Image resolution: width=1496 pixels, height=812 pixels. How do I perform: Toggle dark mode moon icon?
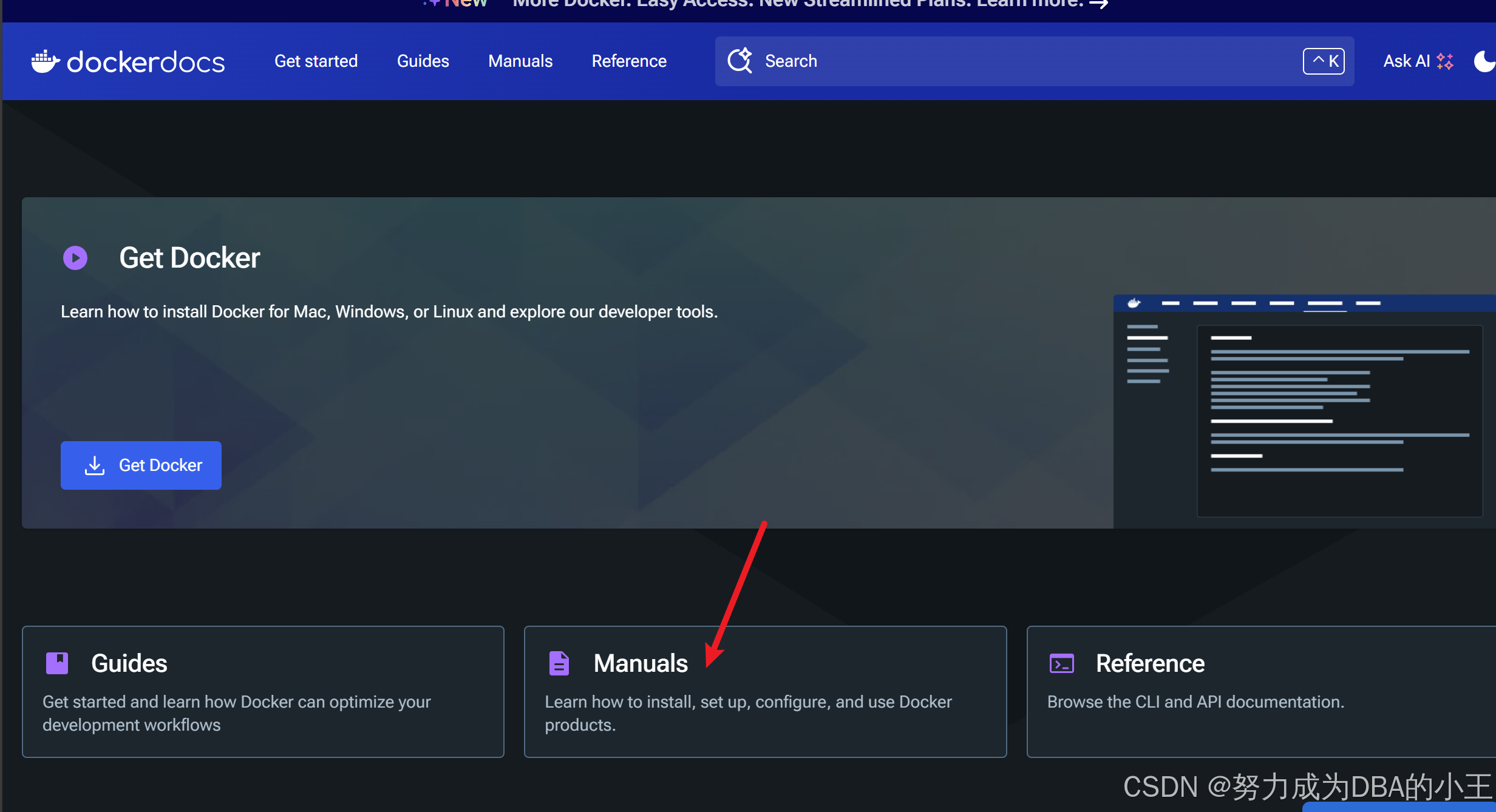click(x=1484, y=61)
